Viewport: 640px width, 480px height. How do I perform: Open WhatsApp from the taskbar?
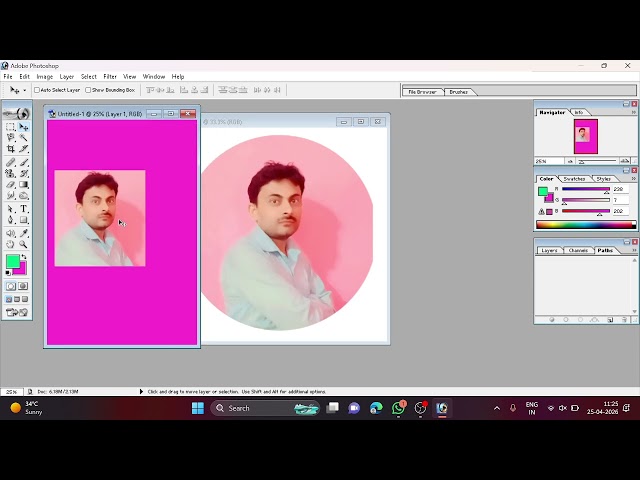point(398,408)
